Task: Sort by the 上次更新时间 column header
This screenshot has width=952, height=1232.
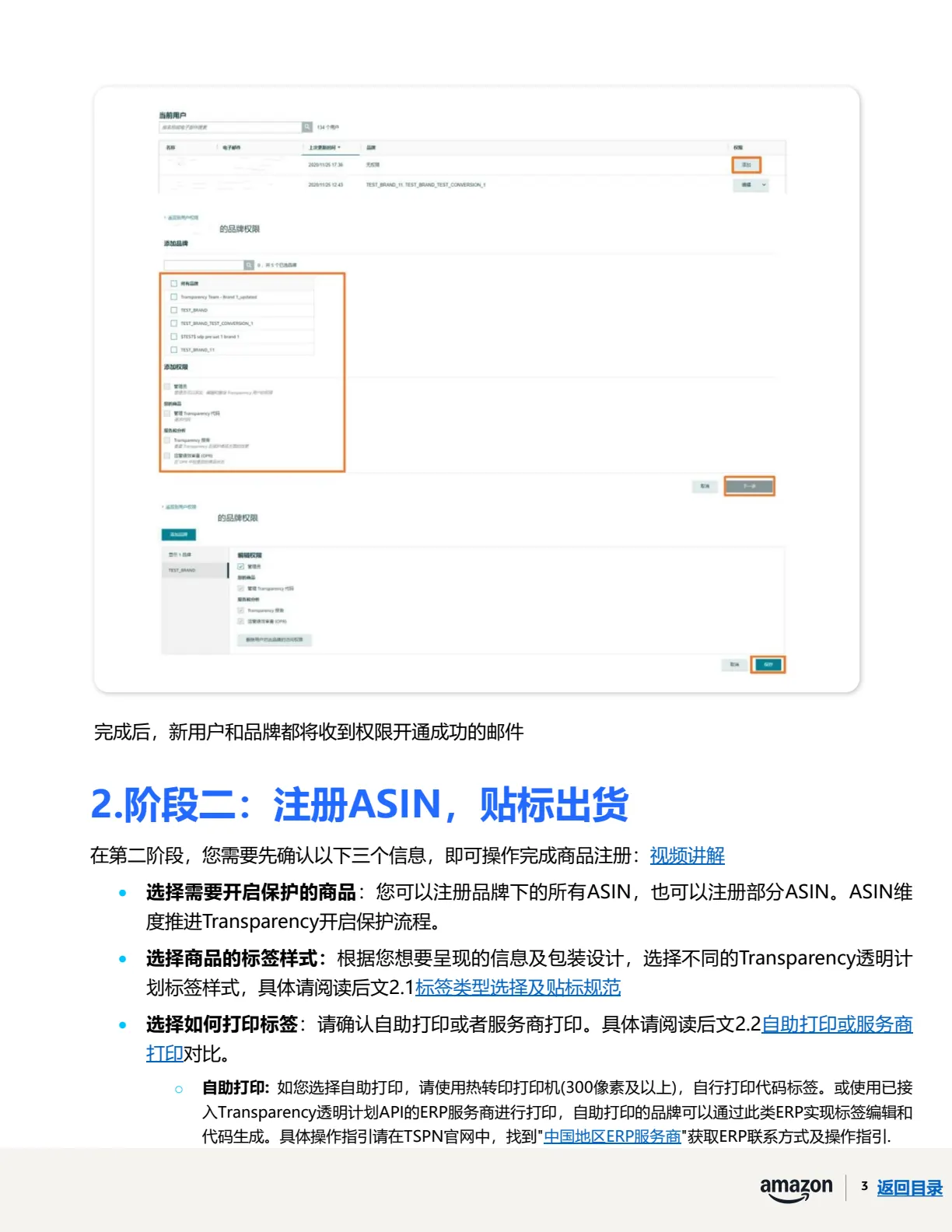Action: click(324, 147)
